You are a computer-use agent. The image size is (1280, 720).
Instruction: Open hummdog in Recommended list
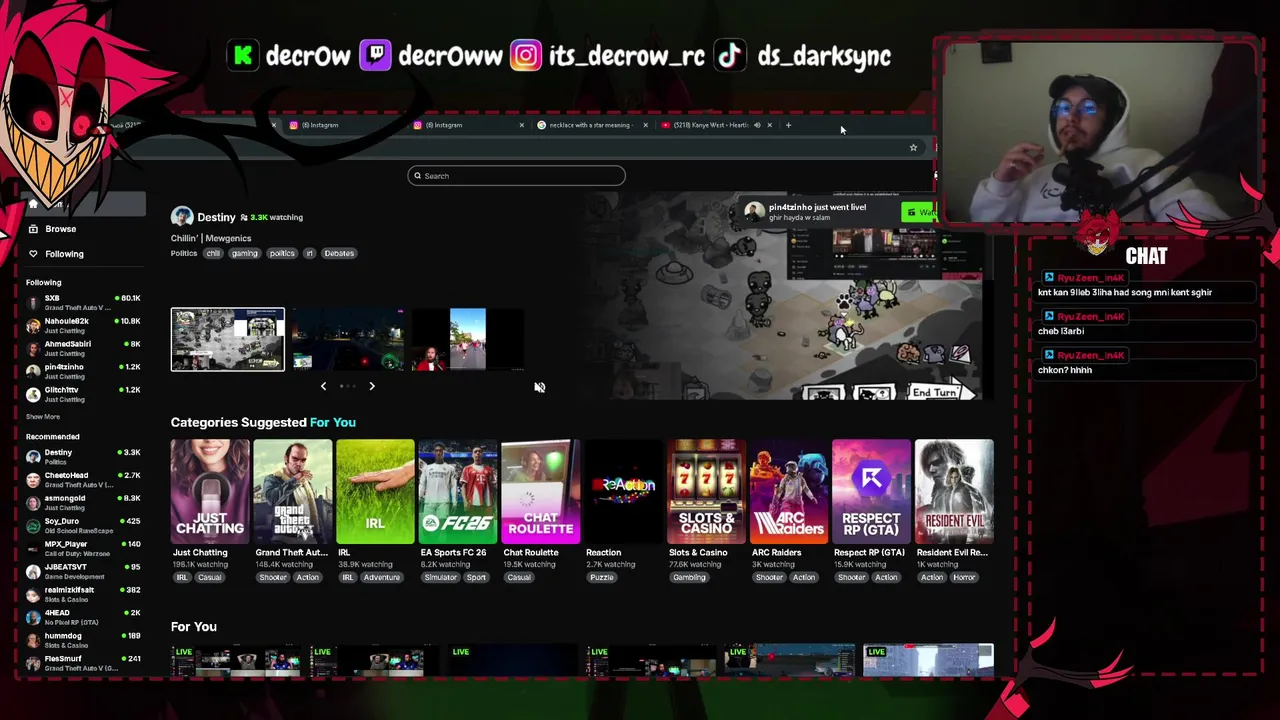click(84, 641)
